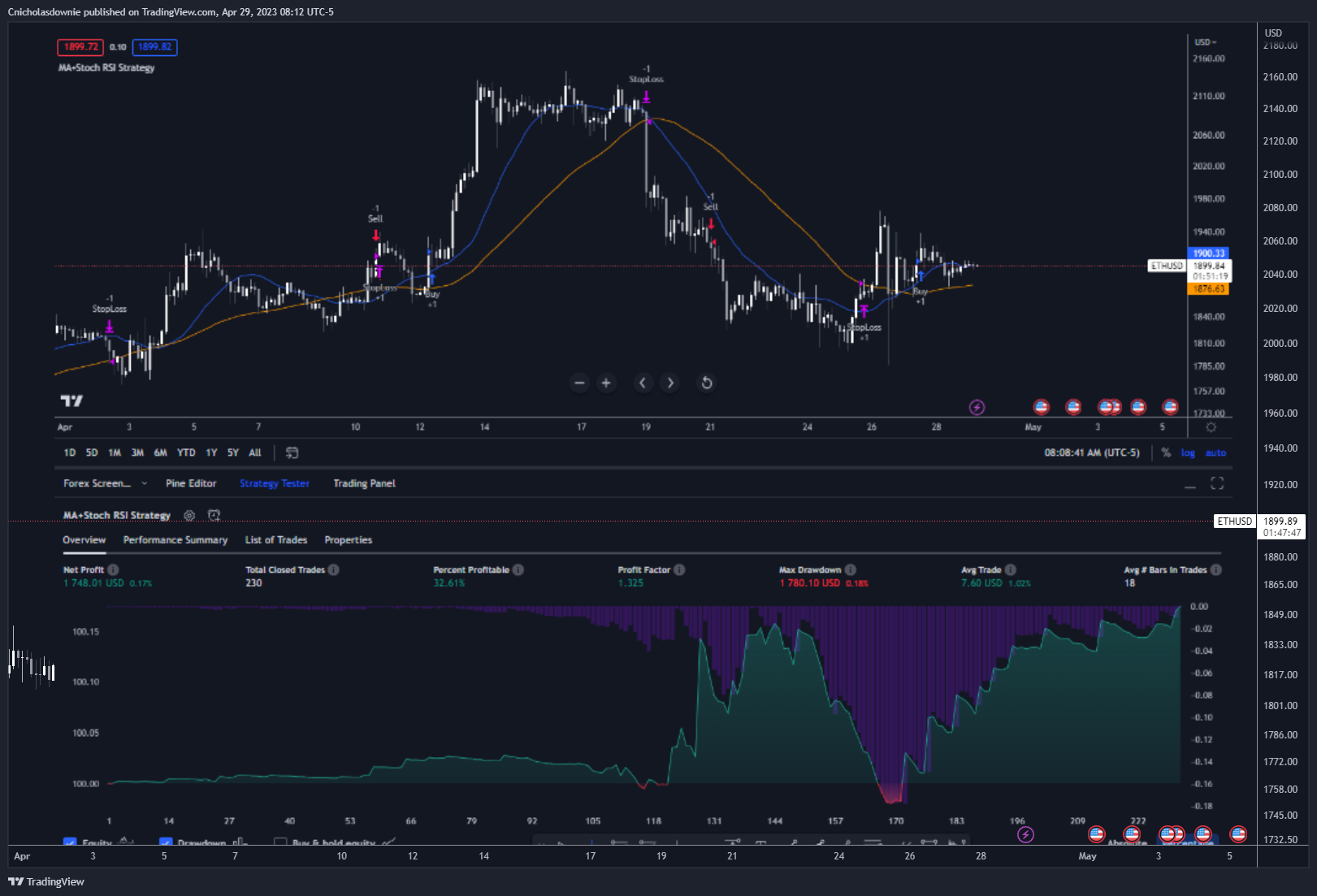Click the Total Closed Trades value 230
Image resolution: width=1317 pixels, height=896 pixels.
coord(253,583)
